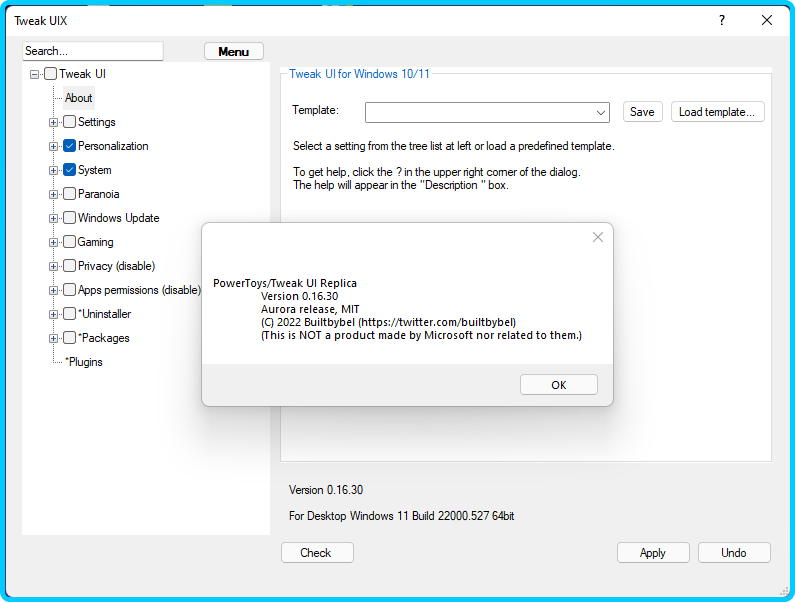The image size is (795, 602).
Task: Open the Menu button
Action: [x=234, y=51]
